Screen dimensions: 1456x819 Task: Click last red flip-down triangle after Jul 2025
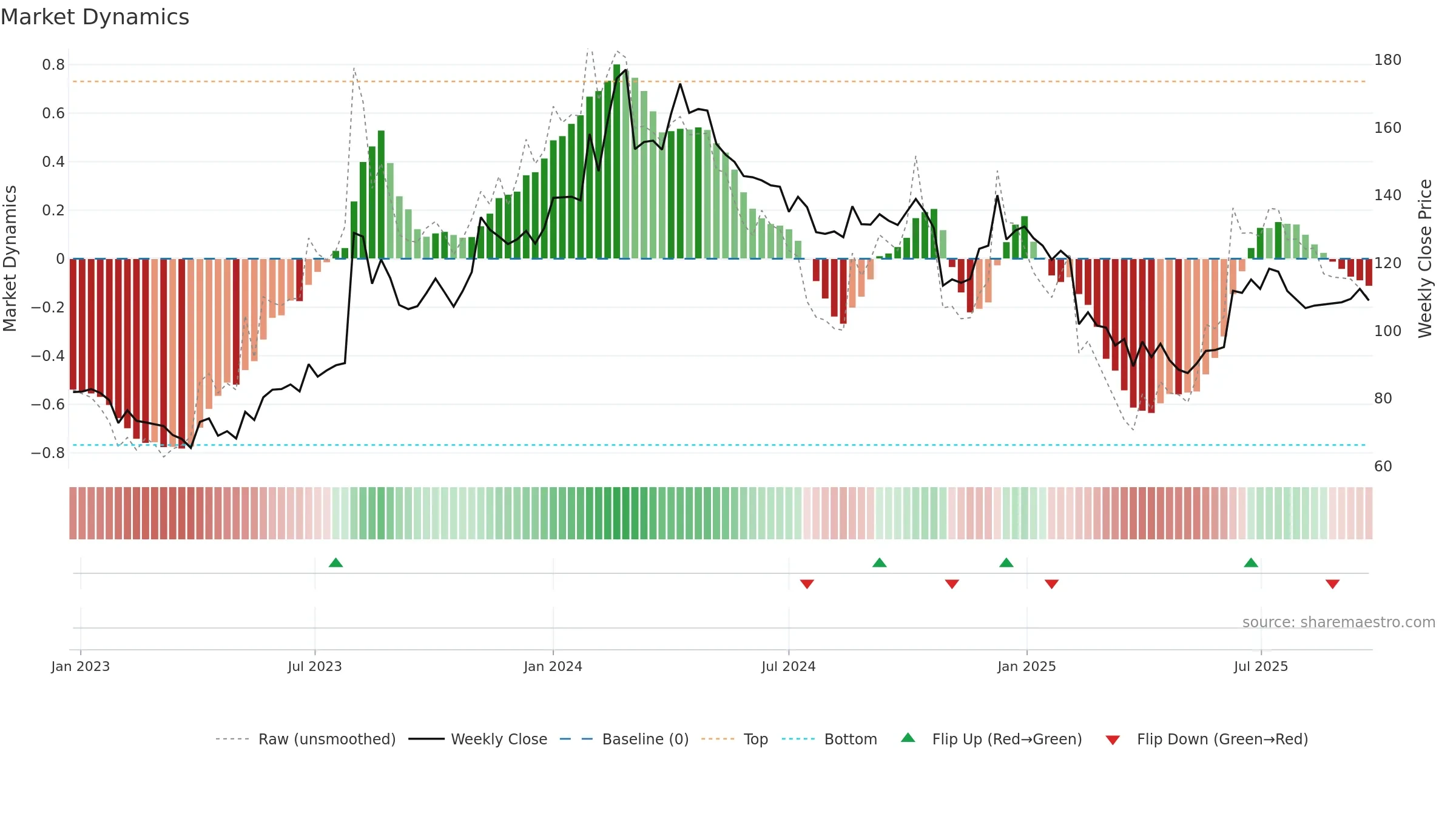1333,584
